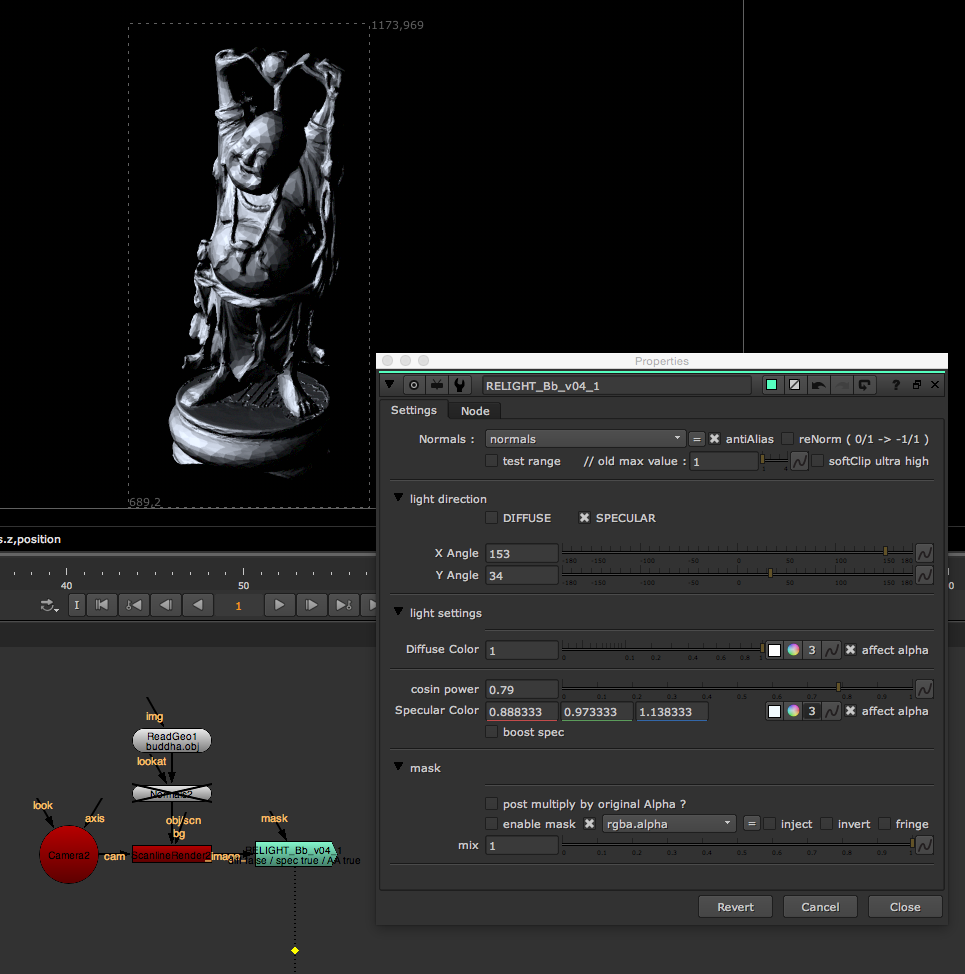Click the animation curve icon beside X Angle

coord(924,553)
